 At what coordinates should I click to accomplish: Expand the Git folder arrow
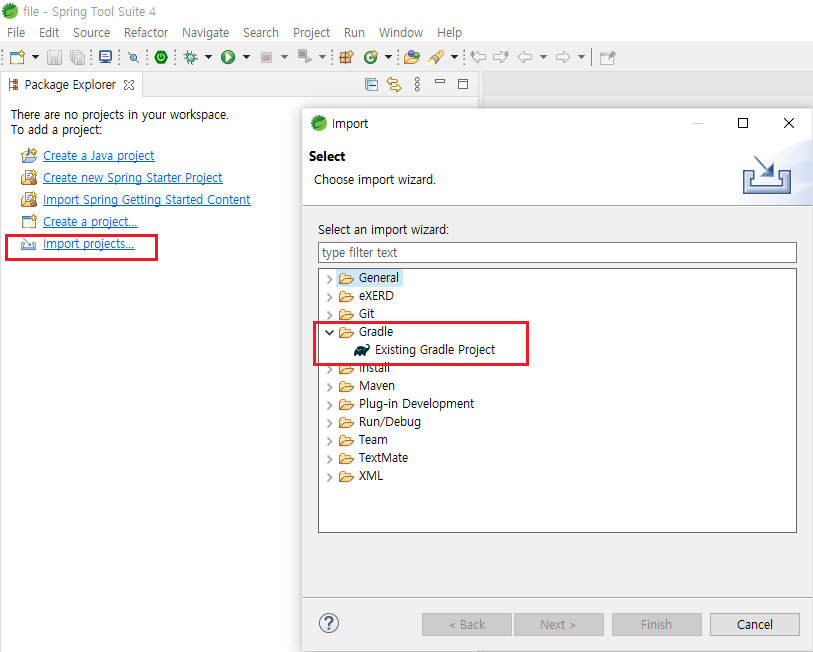[329, 314]
